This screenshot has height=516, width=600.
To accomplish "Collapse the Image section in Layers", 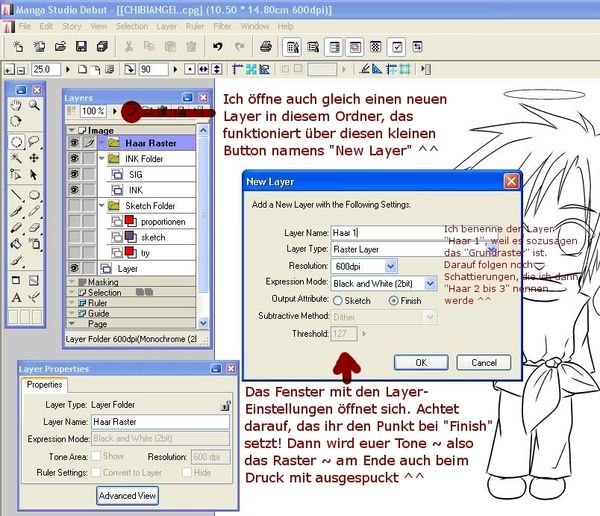I will tap(71, 131).
